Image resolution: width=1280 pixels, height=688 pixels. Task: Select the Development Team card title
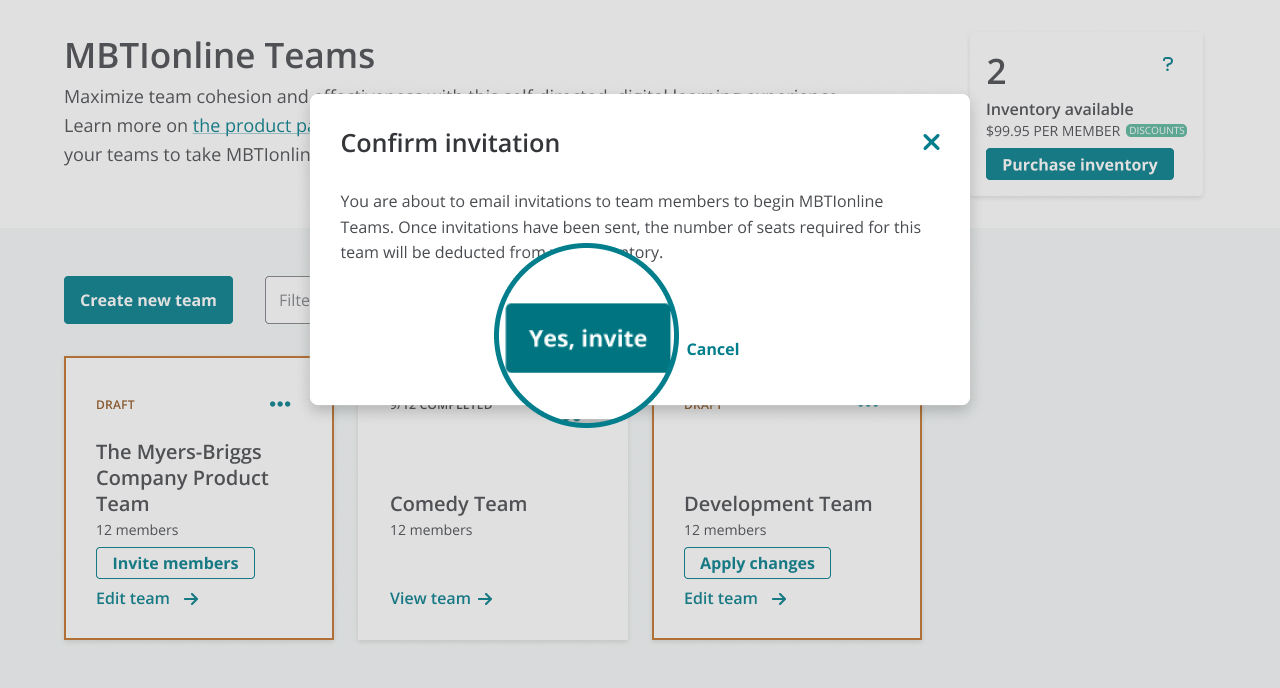tap(778, 504)
